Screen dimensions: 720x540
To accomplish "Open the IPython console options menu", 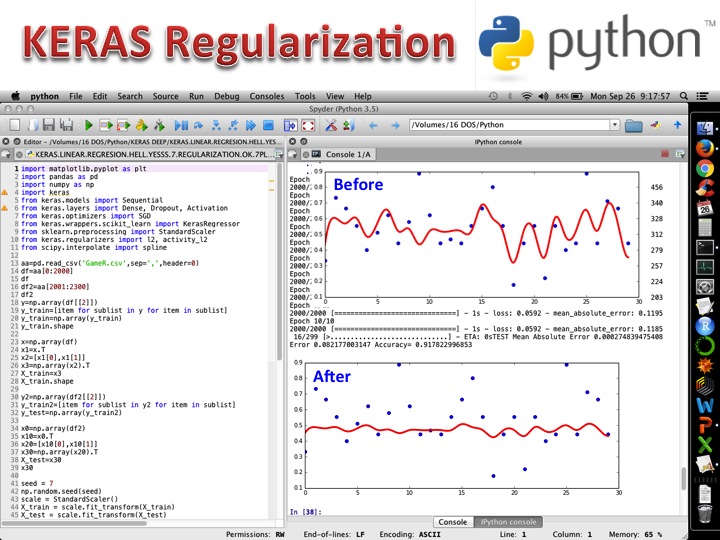I will click(x=680, y=154).
